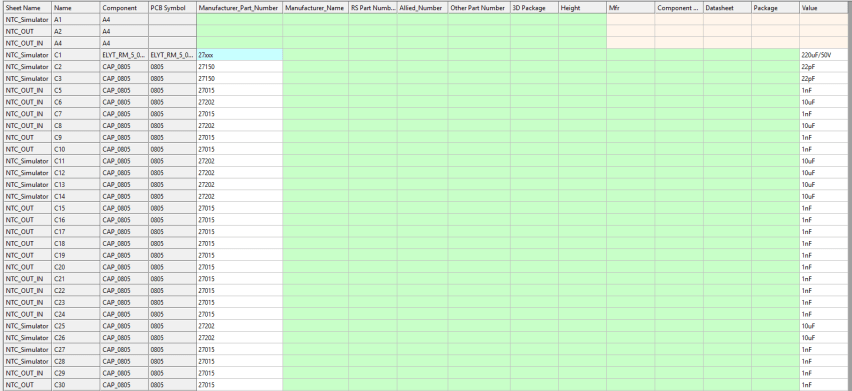Select the NTC_OUT sheet cell in row C9
The width and height of the screenshot is (852, 391).
(x=28, y=137)
